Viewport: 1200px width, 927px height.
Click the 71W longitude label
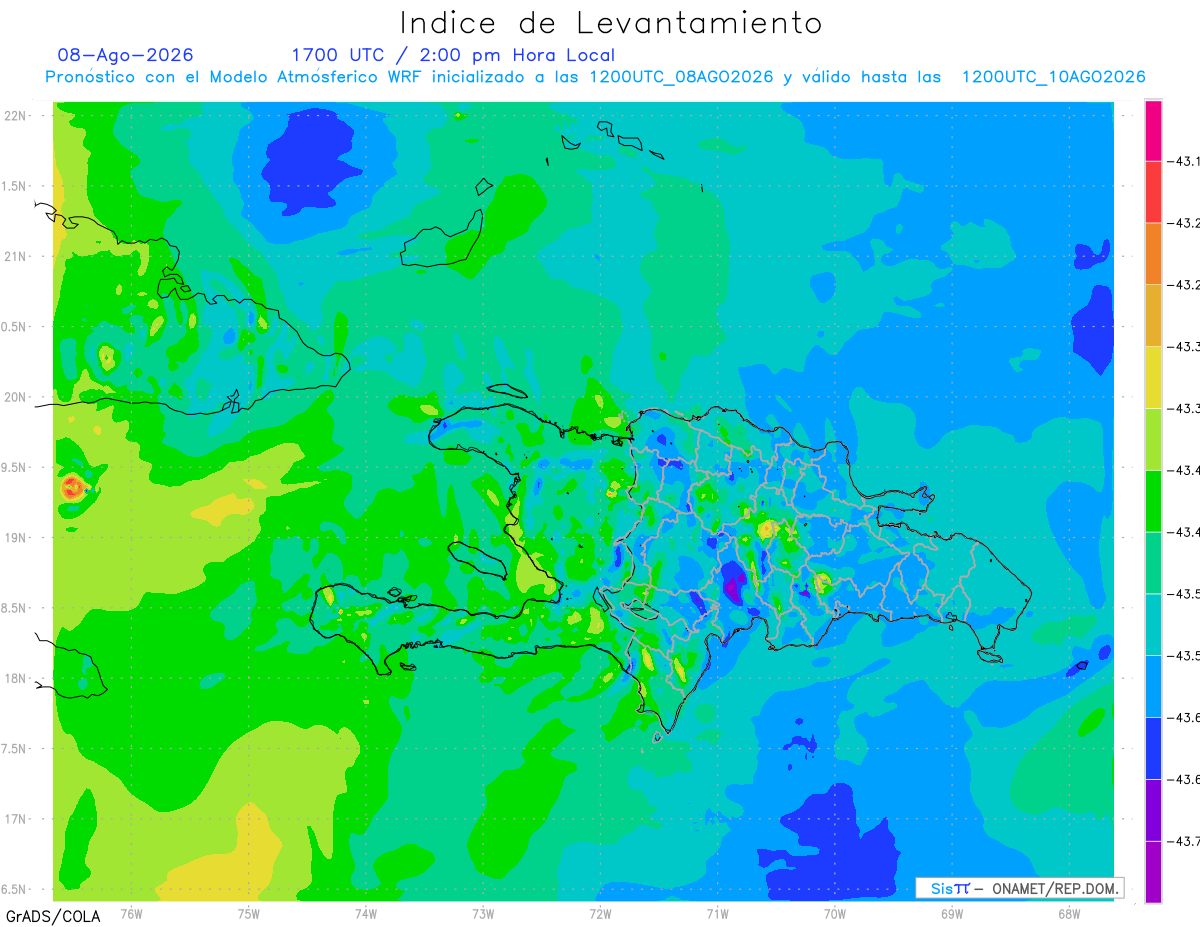[x=717, y=912]
